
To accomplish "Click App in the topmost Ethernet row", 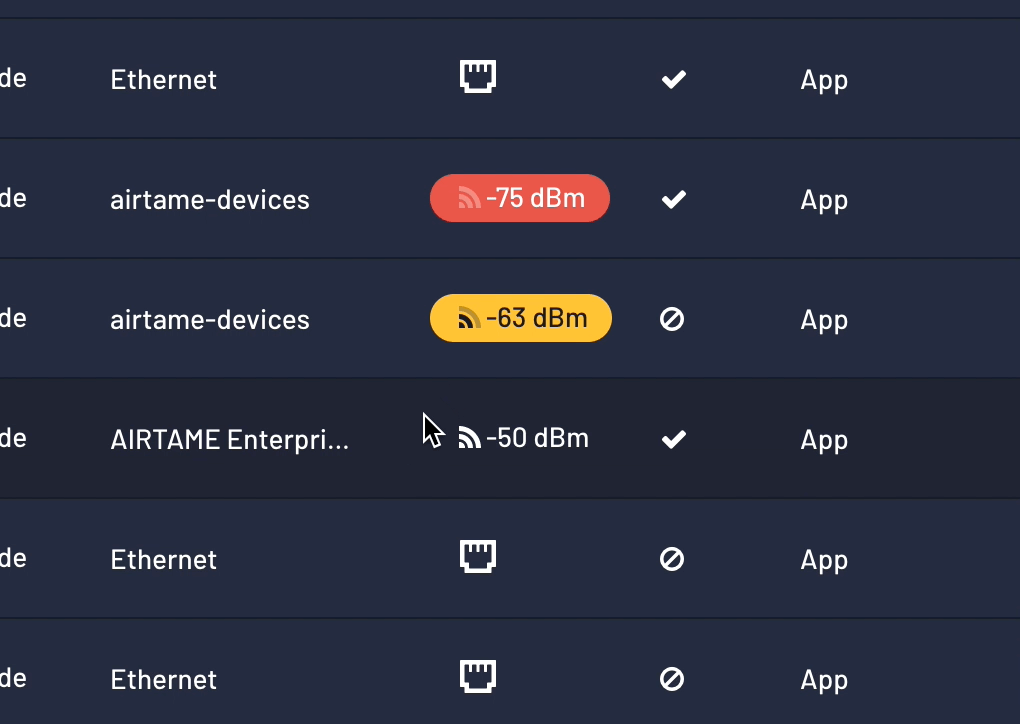I will 824,80.
